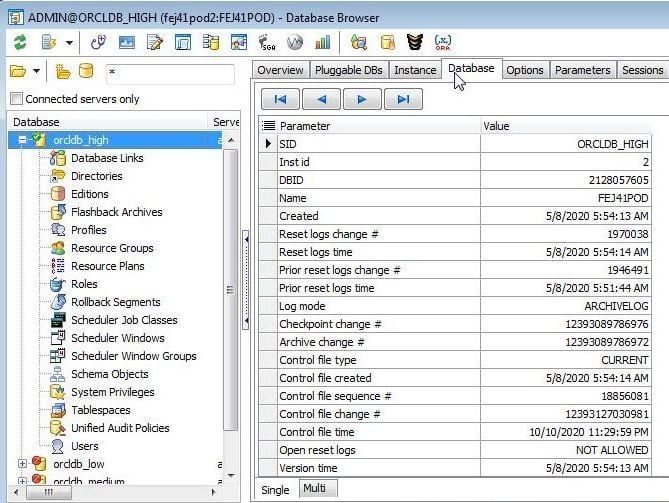The width and height of the screenshot is (669, 503).
Task: Click the blue framed window toolbar icon
Action: [x=183, y=42]
